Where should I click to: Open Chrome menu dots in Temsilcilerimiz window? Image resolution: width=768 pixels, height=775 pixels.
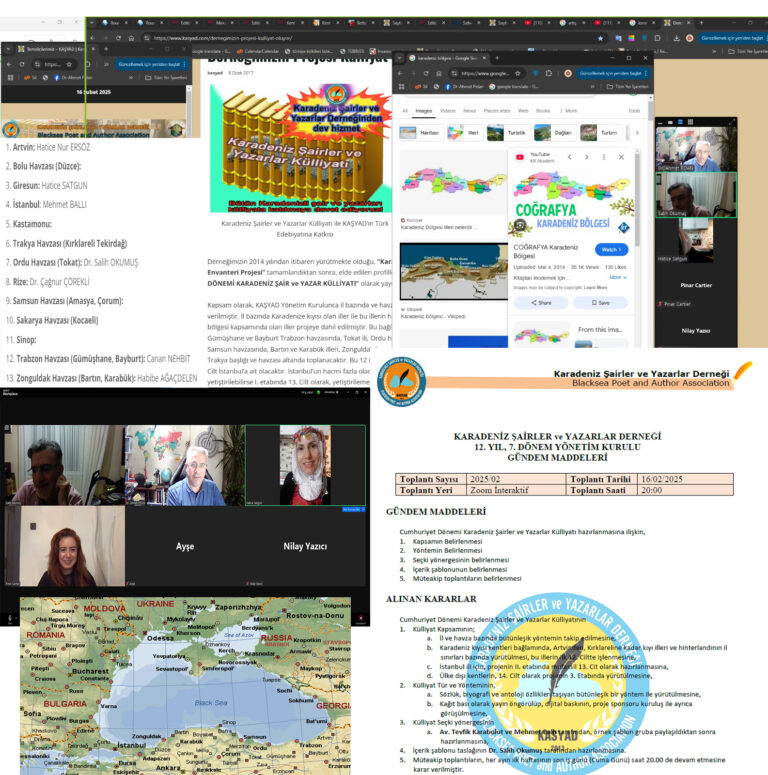(184, 64)
